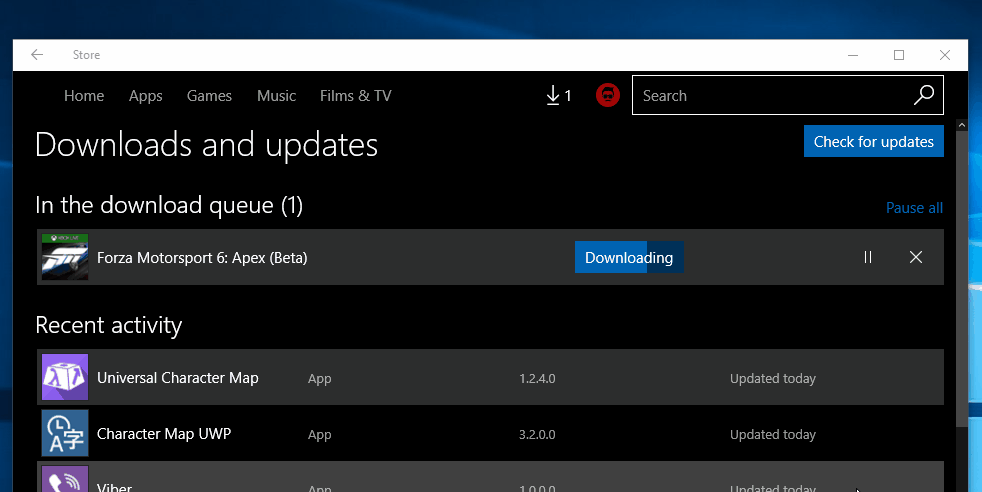Viewport: 982px width, 492px height.
Task: Open the downloads indicator showing 1
Action: [x=559, y=96]
